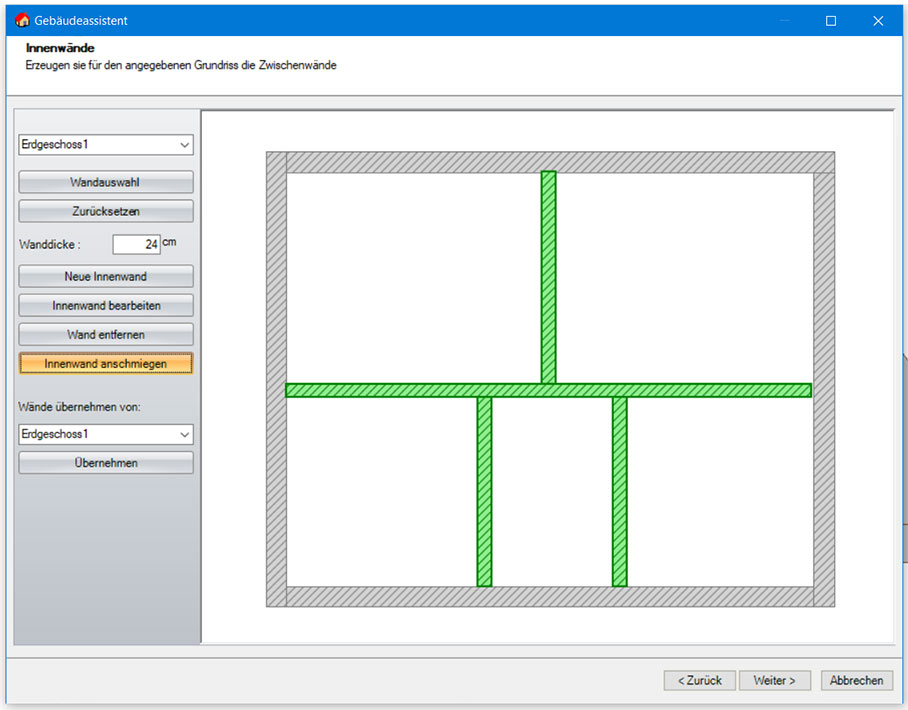Open the 'Wände übernehmen von' dropdown

tap(106, 434)
